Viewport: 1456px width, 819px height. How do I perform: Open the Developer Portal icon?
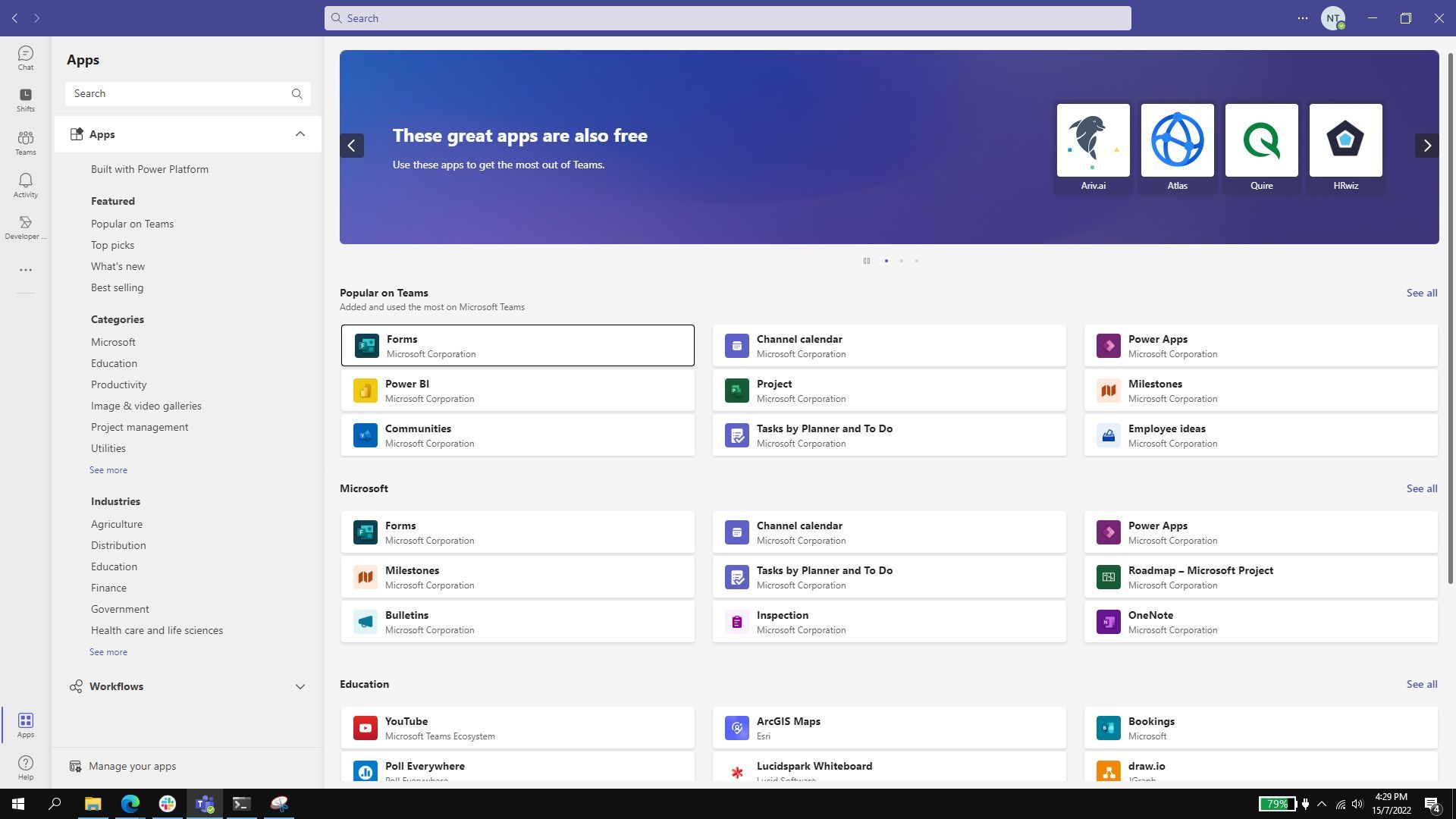click(x=26, y=227)
